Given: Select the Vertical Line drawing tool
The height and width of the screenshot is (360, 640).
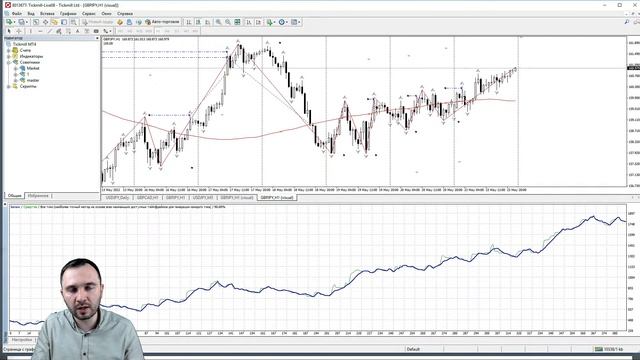Looking at the screenshot, I should [x=31, y=31].
